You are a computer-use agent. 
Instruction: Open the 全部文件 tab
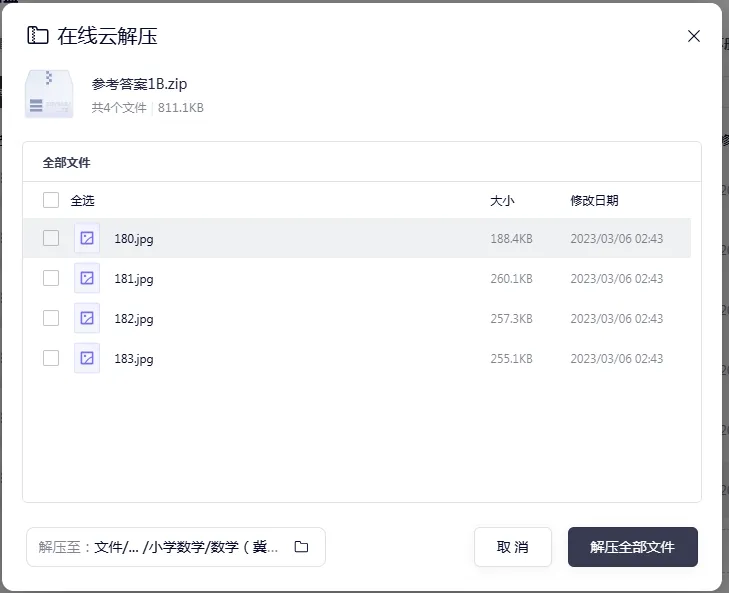66,163
